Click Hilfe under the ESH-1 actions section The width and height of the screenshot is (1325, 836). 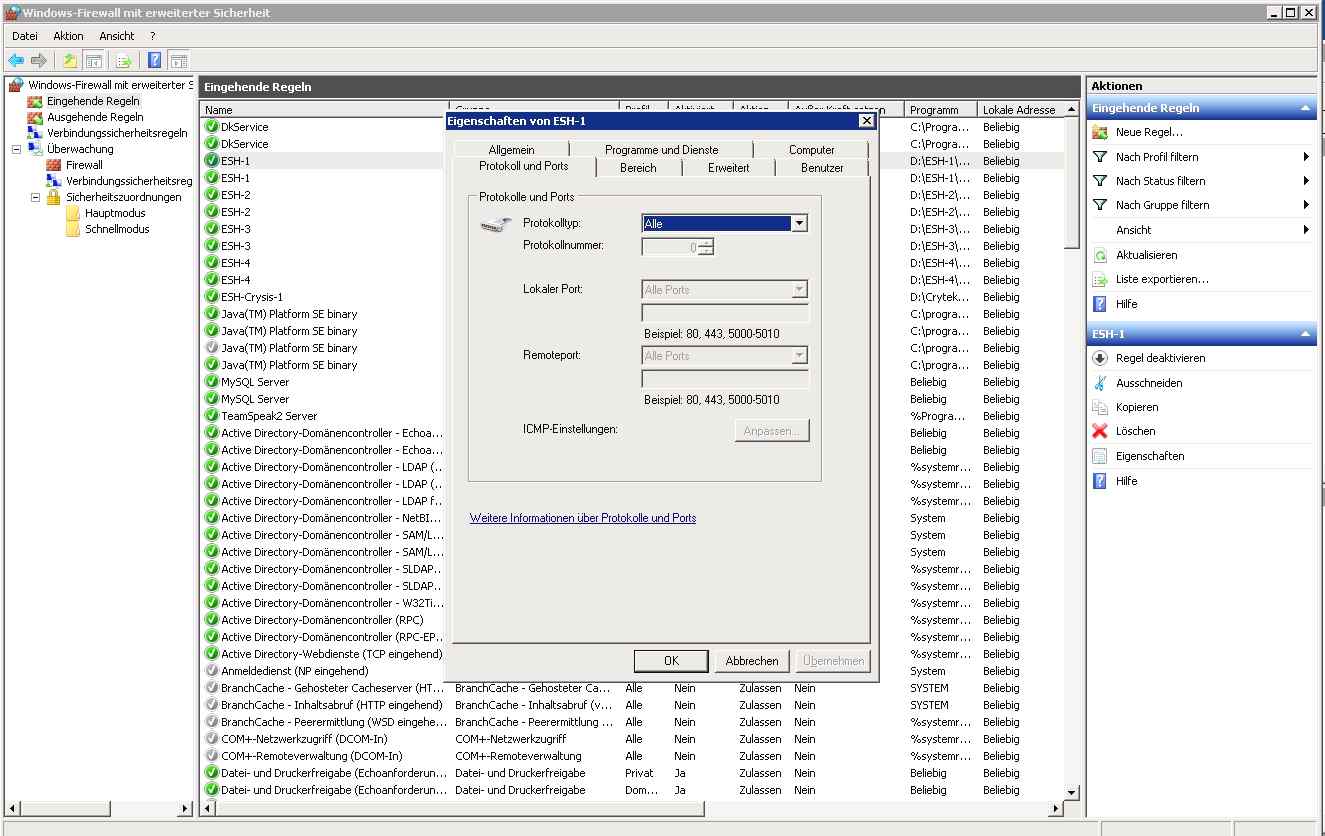(1126, 481)
